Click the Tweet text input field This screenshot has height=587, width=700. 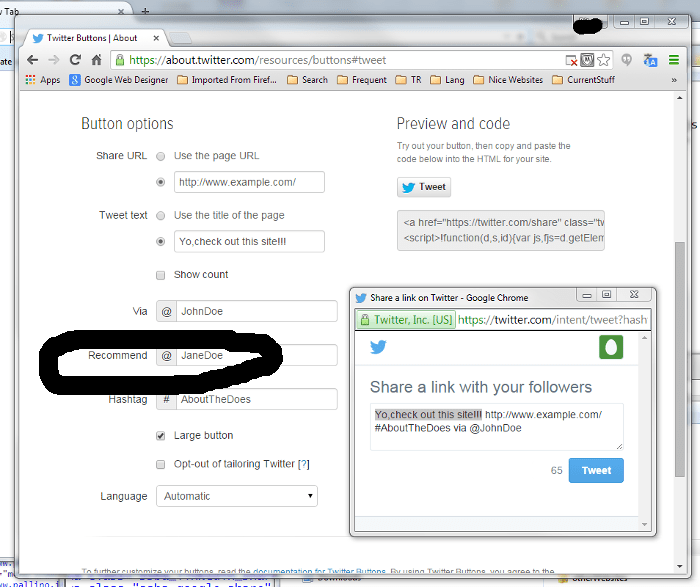click(x=249, y=241)
